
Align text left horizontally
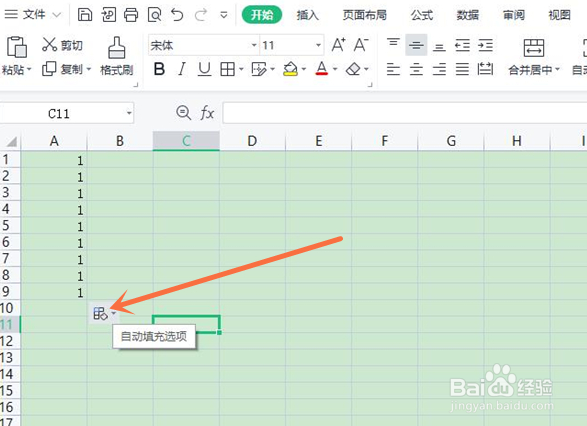[393, 69]
